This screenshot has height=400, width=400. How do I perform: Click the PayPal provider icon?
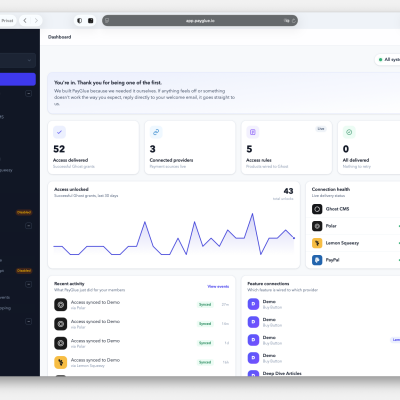(x=317, y=260)
